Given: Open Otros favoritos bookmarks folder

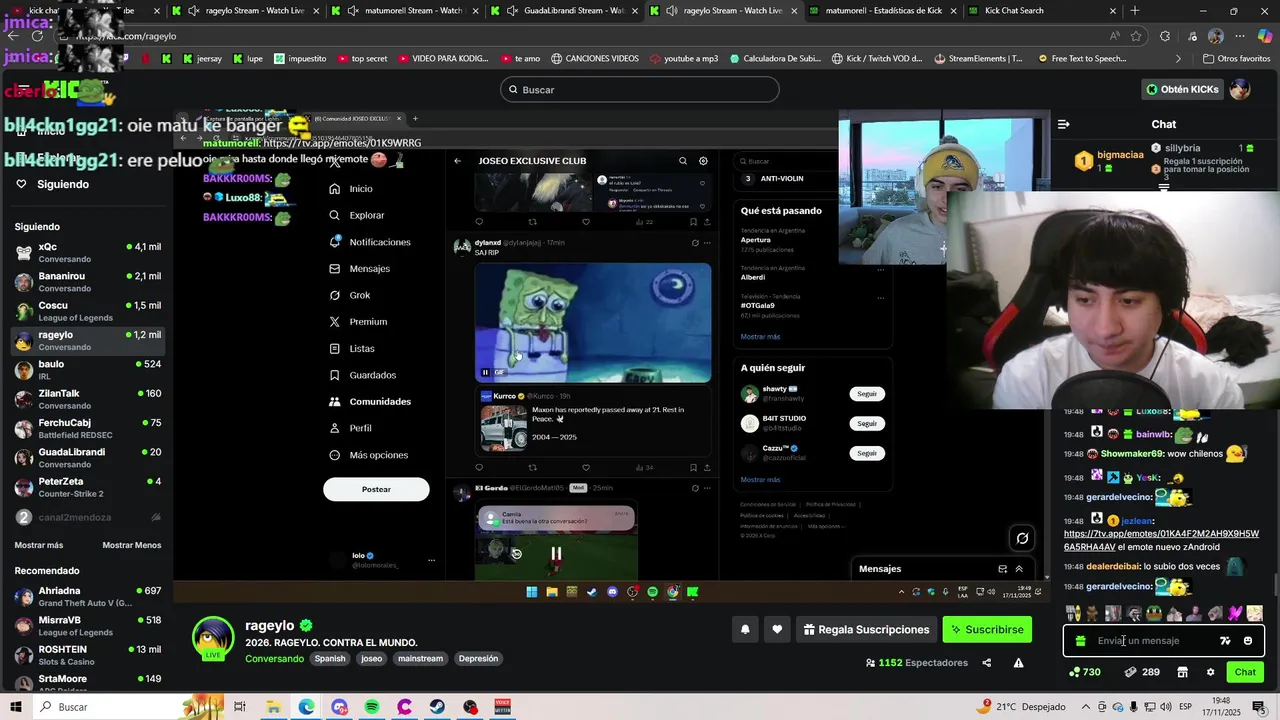Looking at the screenshot, I should (x=1235, y=59).
